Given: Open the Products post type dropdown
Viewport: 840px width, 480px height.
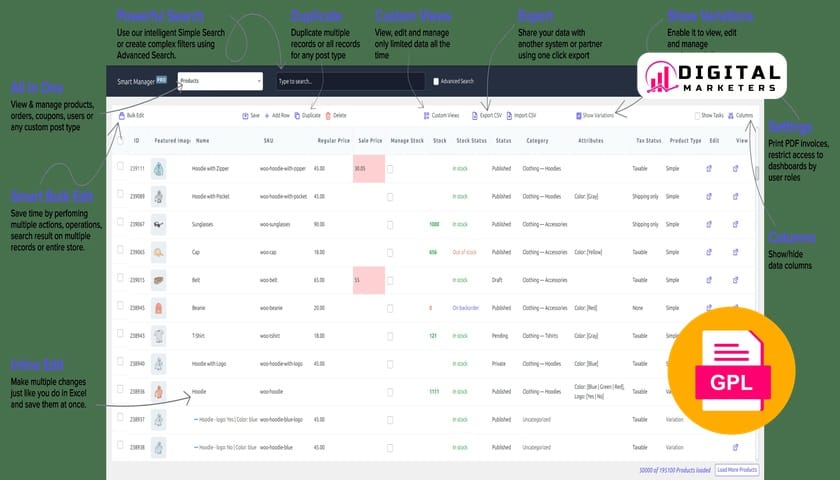Looking at the screenshot, I should [x=220, y=81].
